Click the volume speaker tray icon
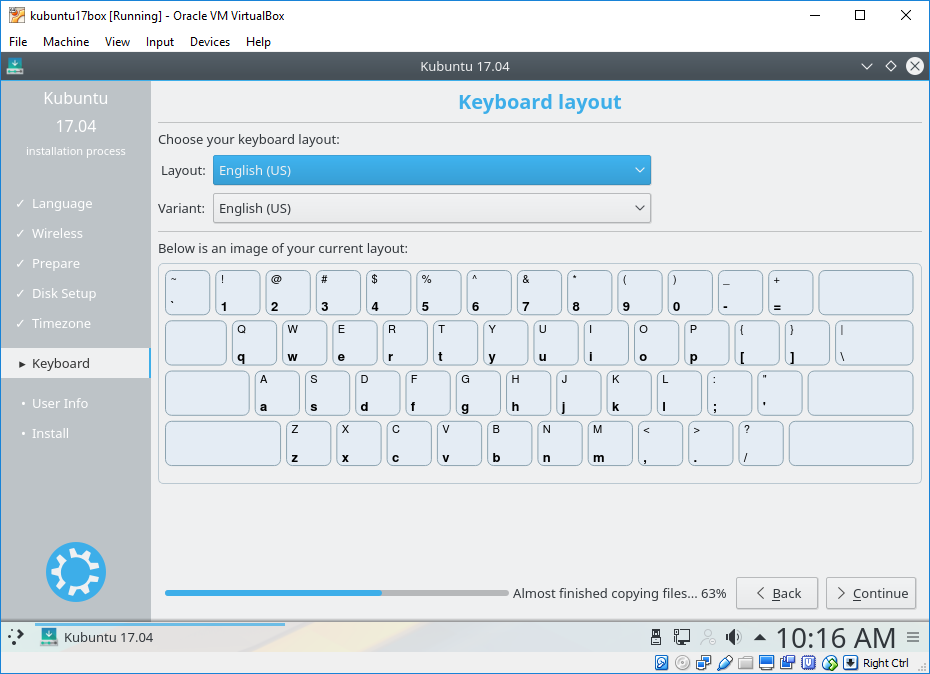Screen dimensions: 930x674 pos(733,637)
